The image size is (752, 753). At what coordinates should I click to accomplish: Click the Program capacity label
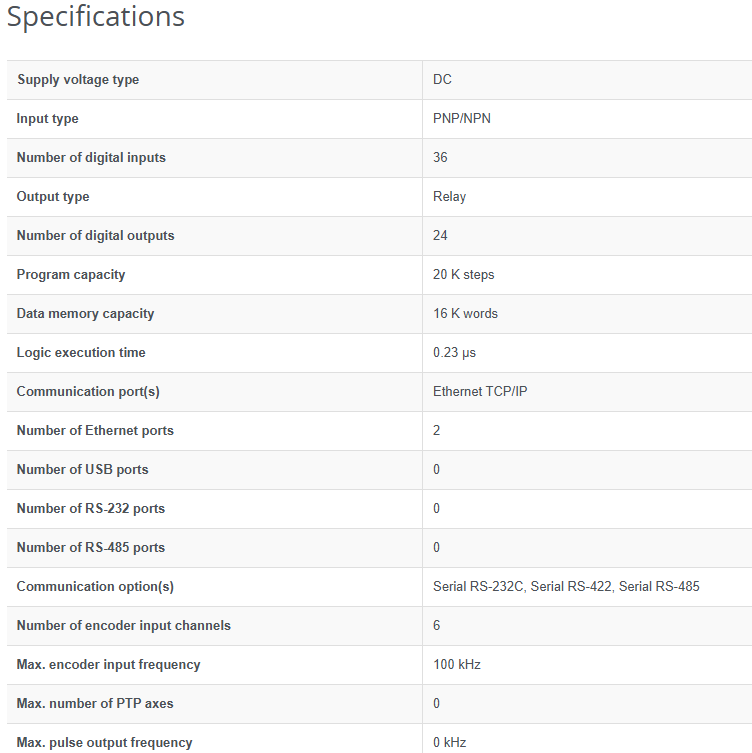pyautogui.click(x=71, y=275)
